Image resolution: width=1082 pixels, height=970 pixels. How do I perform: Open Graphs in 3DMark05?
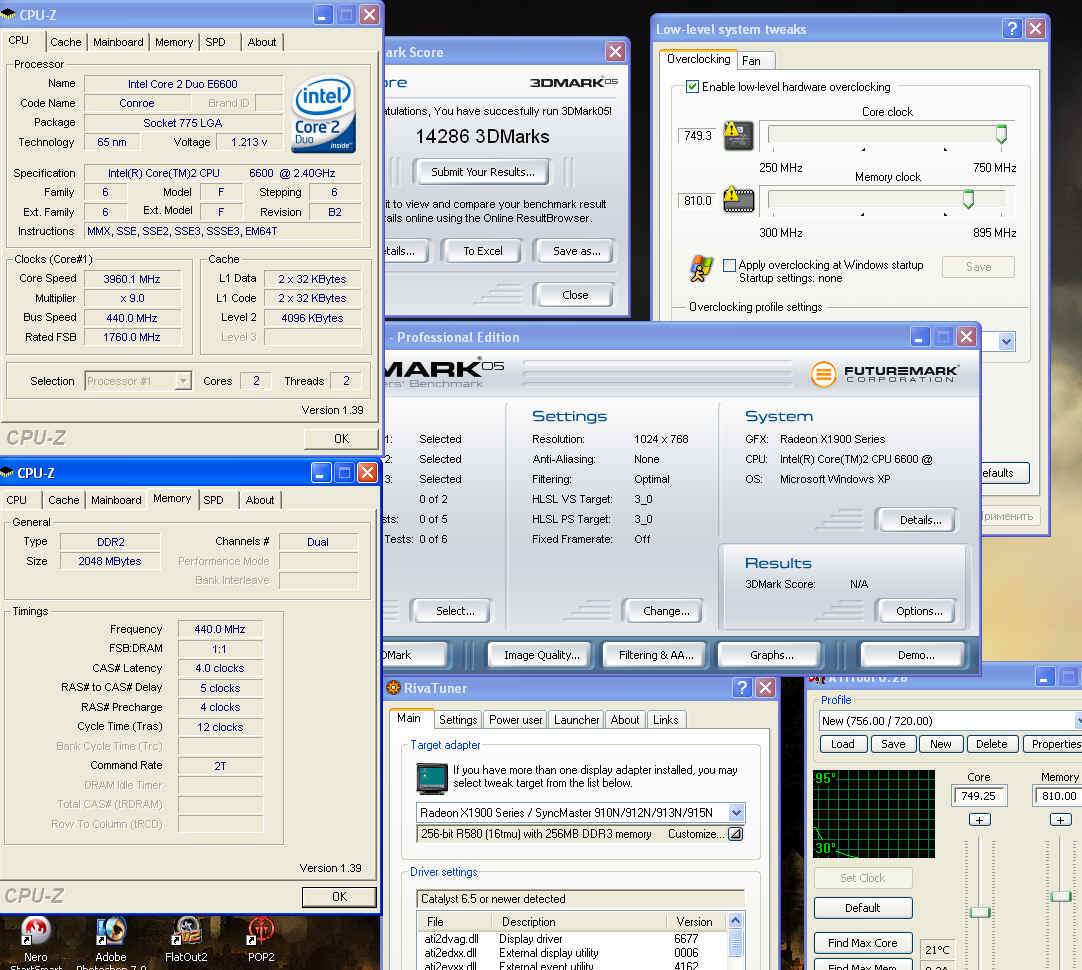(x=771, y=655)
